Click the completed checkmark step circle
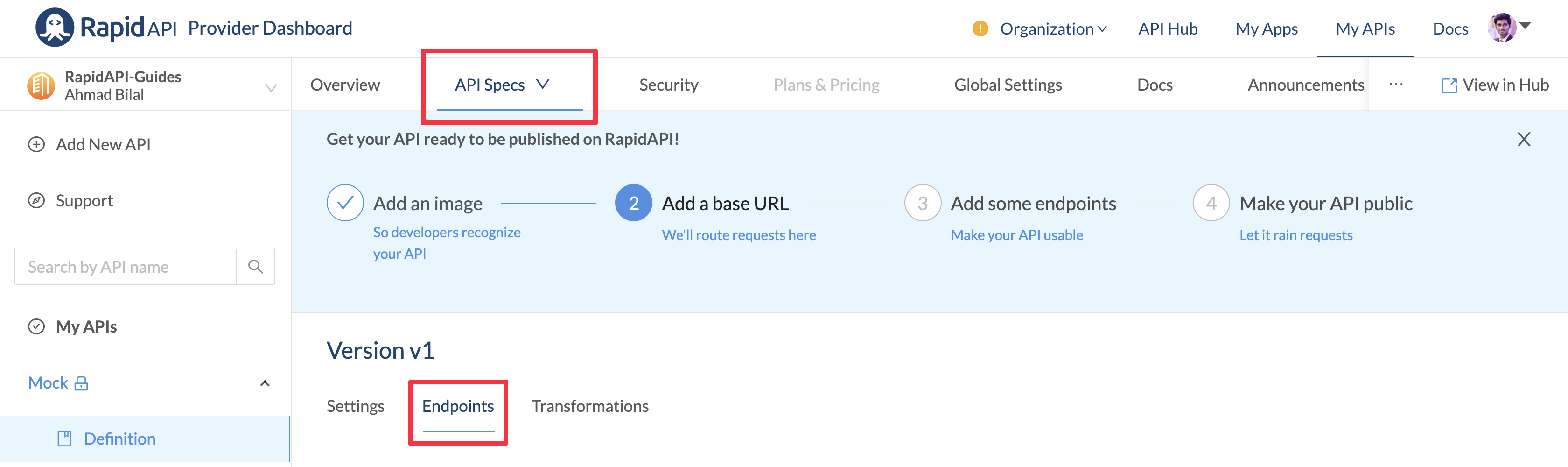 tap(345, 203)
